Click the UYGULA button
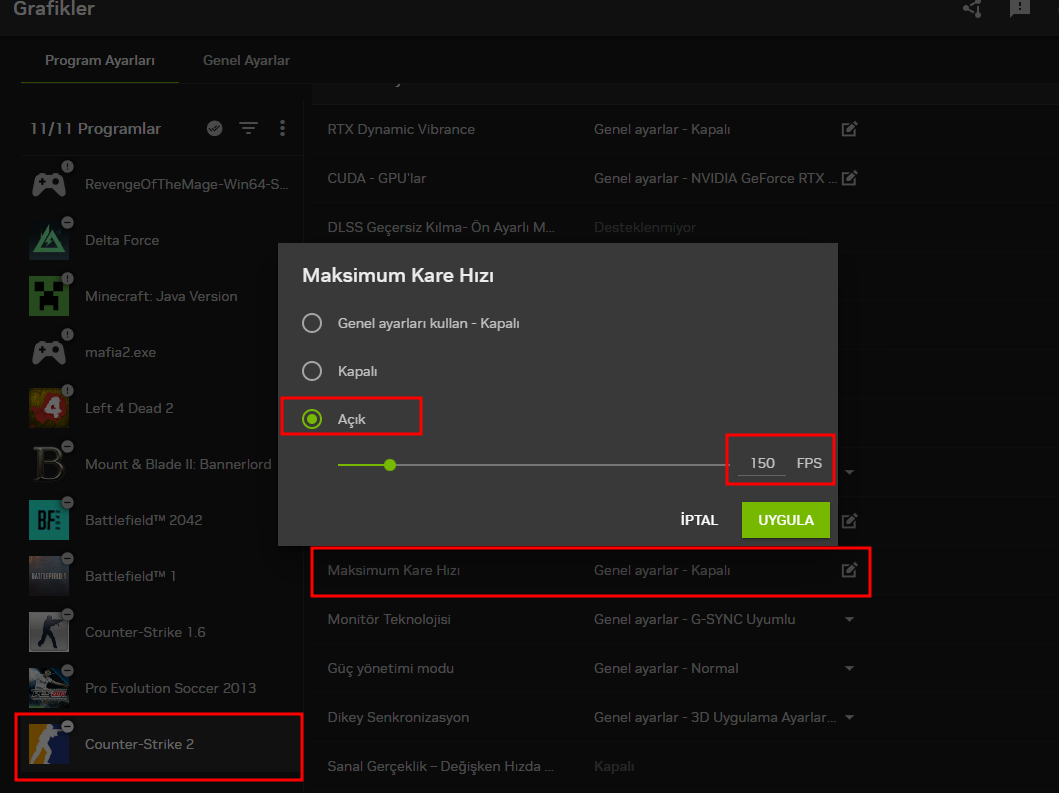 point(785,520)
